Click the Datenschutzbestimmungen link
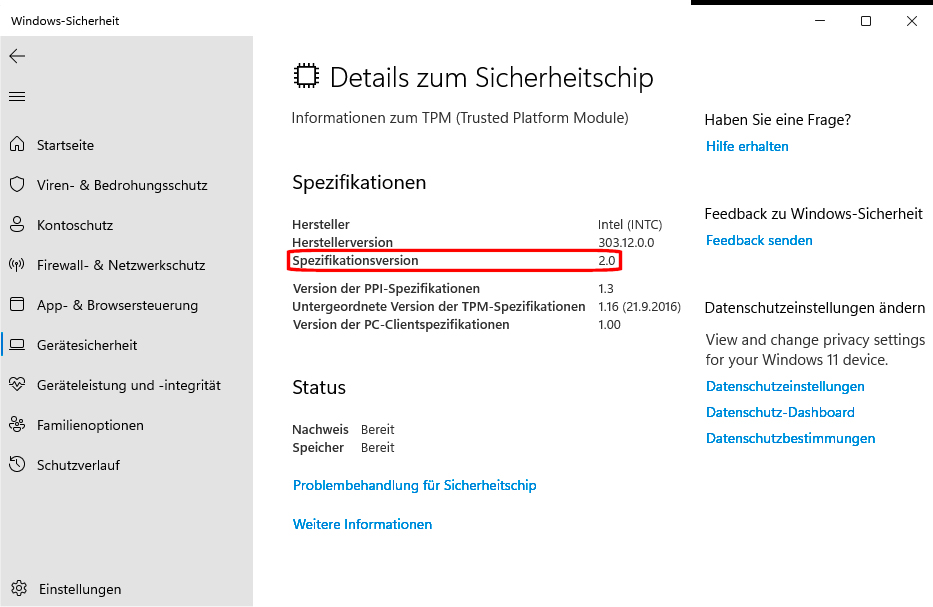 coord(790,438)
